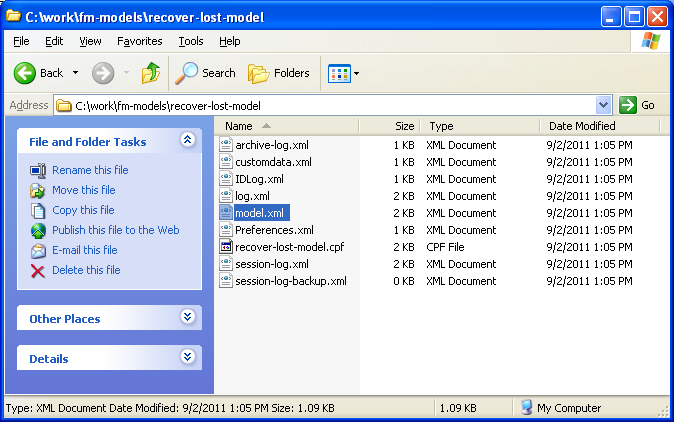Sort by the Date Modified column header
This screenshot has width=674, height=422.
click(600, 126)
